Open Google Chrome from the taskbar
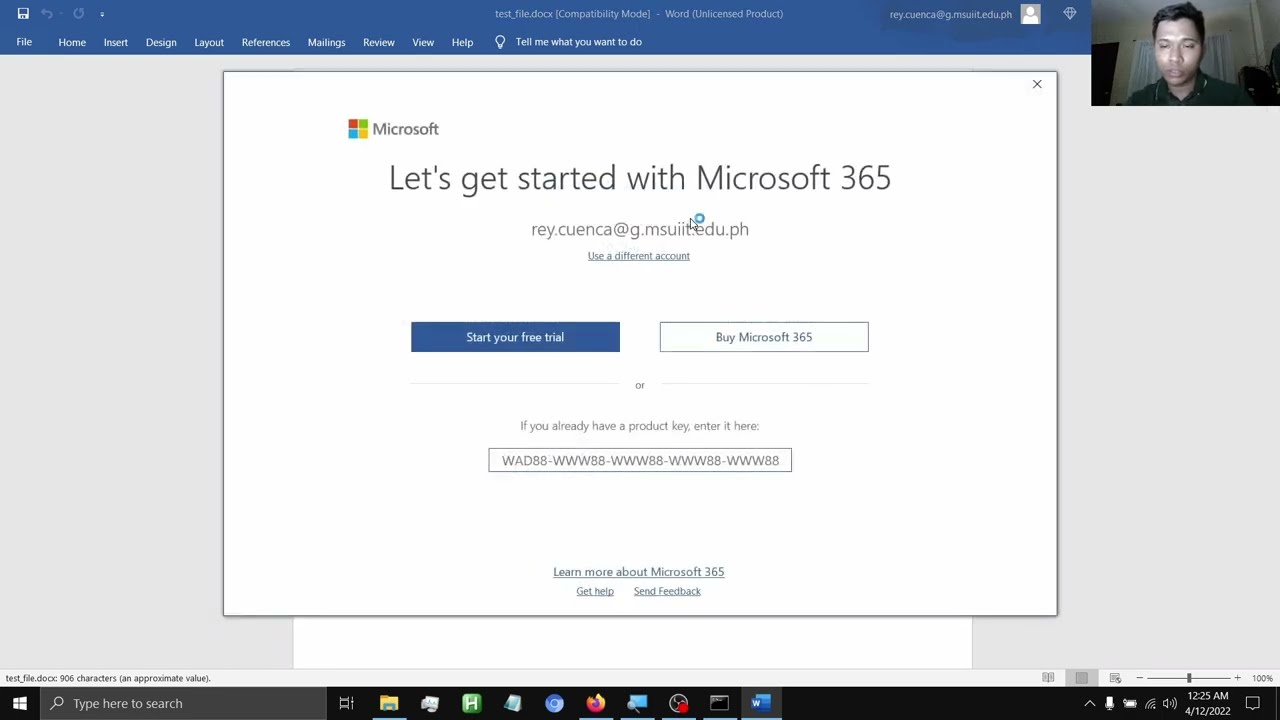 [x=554, y=703]
